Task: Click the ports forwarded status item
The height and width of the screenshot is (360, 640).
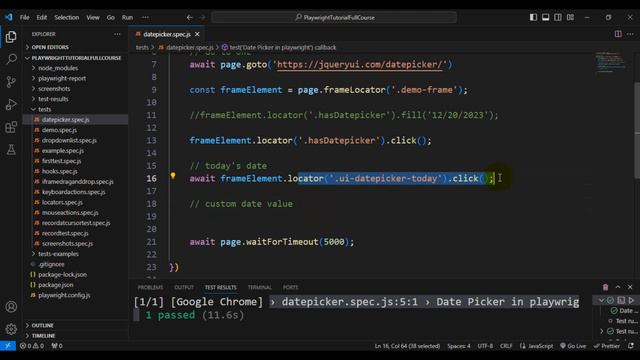Action: 57,346
